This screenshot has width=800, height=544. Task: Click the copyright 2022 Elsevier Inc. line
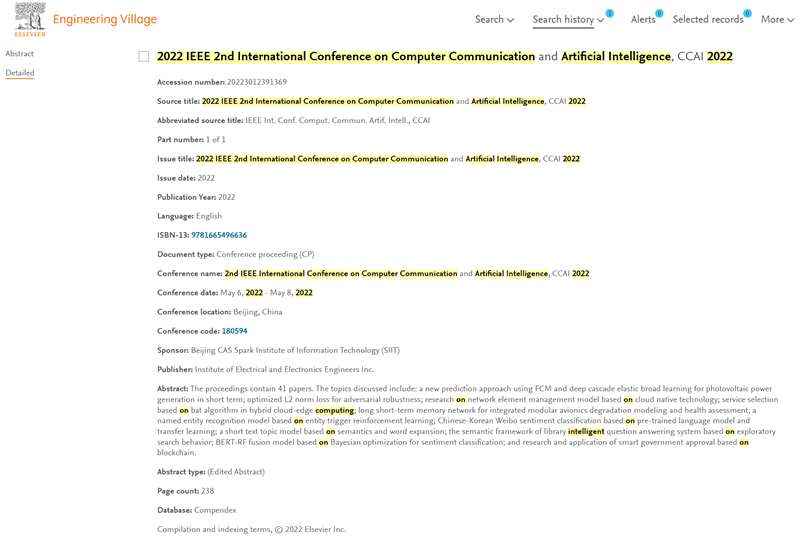252,530
